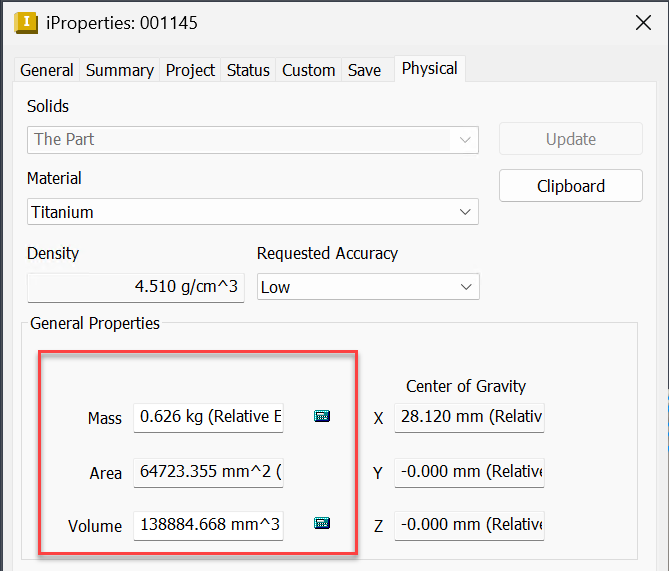The height and width of the screenshot is (571, 669).
Task: Click the Volume value field
Action: tap(208, 525)
